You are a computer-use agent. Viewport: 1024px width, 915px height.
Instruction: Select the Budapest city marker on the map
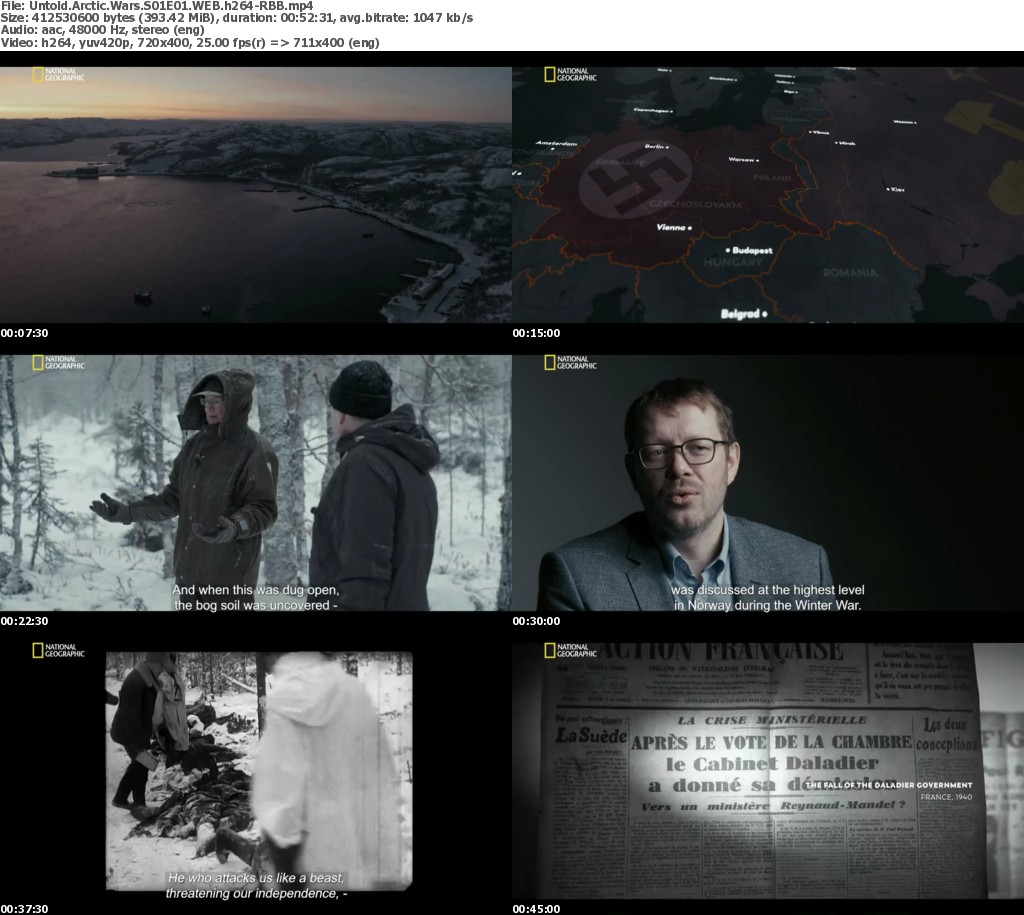pyautogui.click(x=750, y=251)
